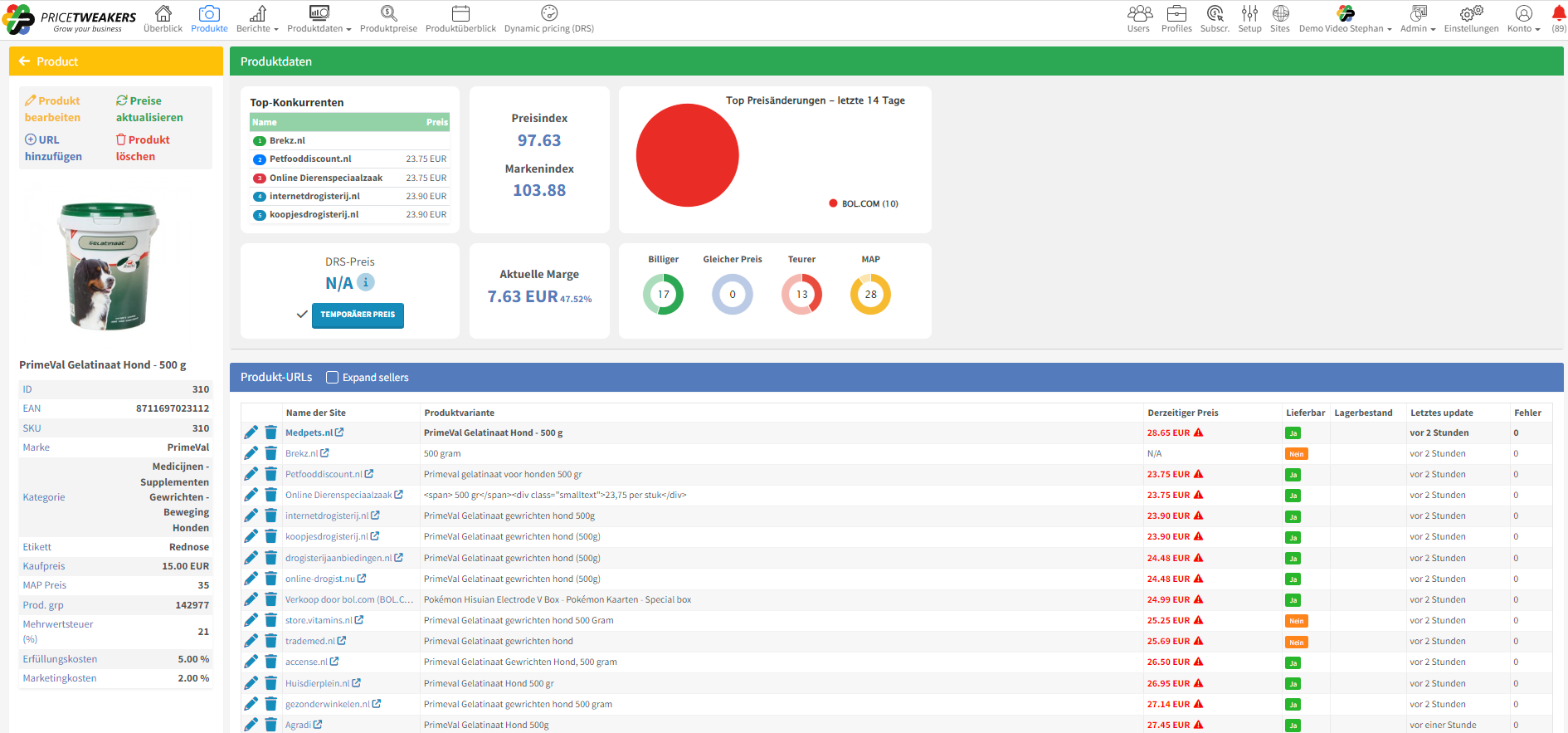
Task: Click the Nein badge in Brekz.nl row
Action: (1297, 454)
